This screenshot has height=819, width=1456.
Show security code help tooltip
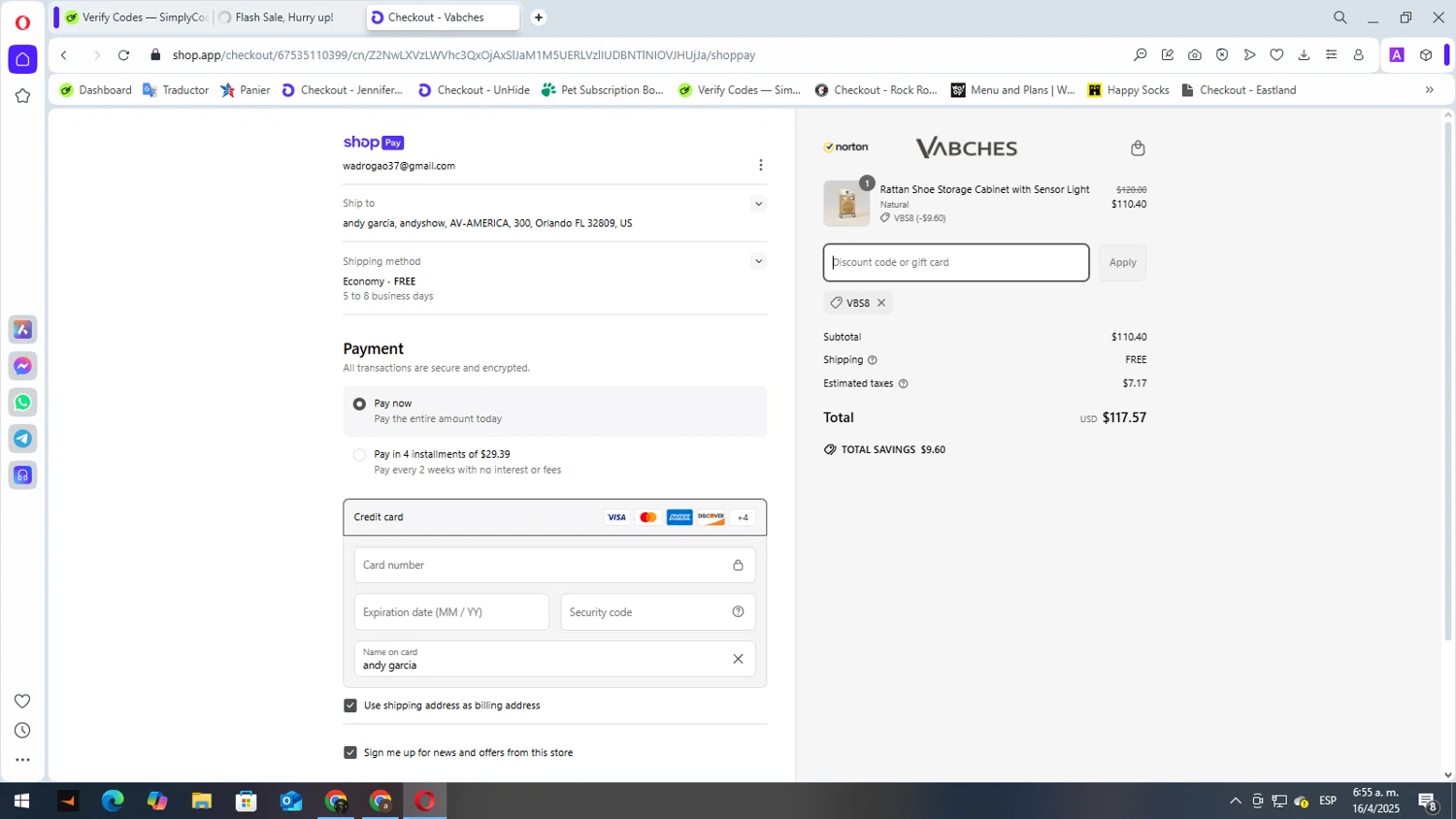pyautogui.click(x=738, y=611)
